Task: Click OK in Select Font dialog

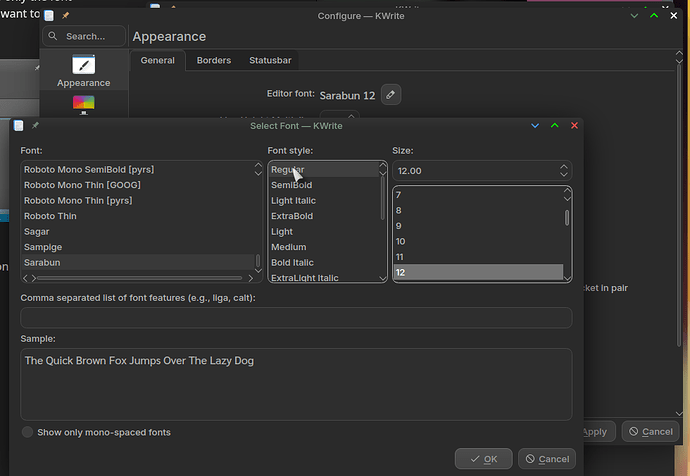Action: [484, 459]
